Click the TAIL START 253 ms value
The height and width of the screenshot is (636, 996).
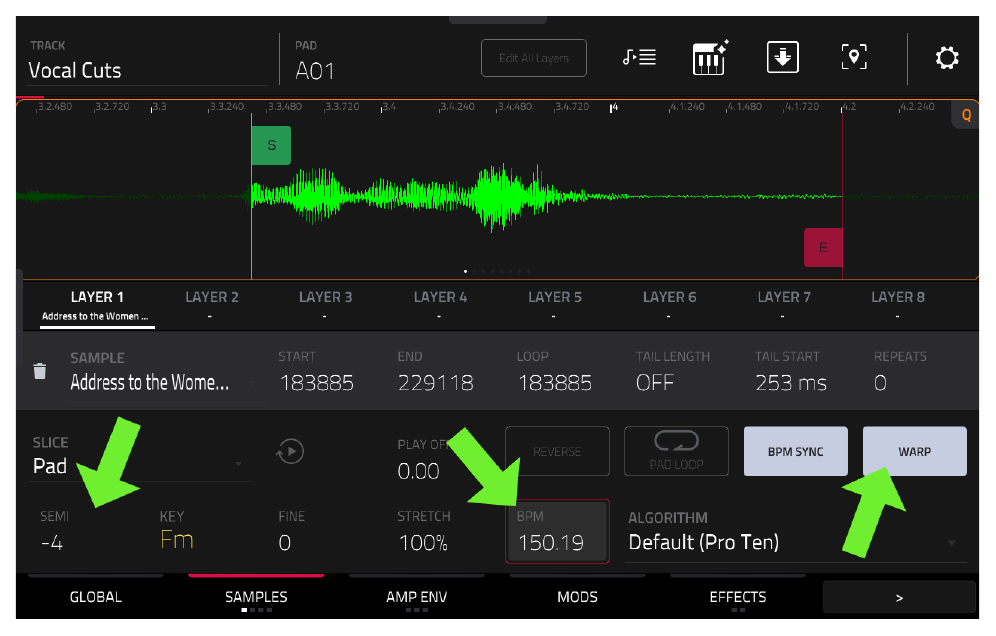click(791, 383)
